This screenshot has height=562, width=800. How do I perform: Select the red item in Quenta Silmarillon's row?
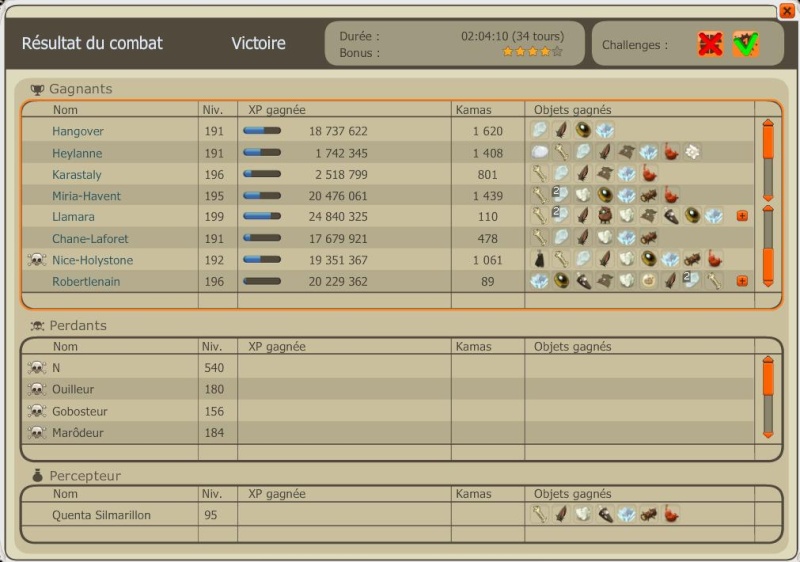coord(670,514)
